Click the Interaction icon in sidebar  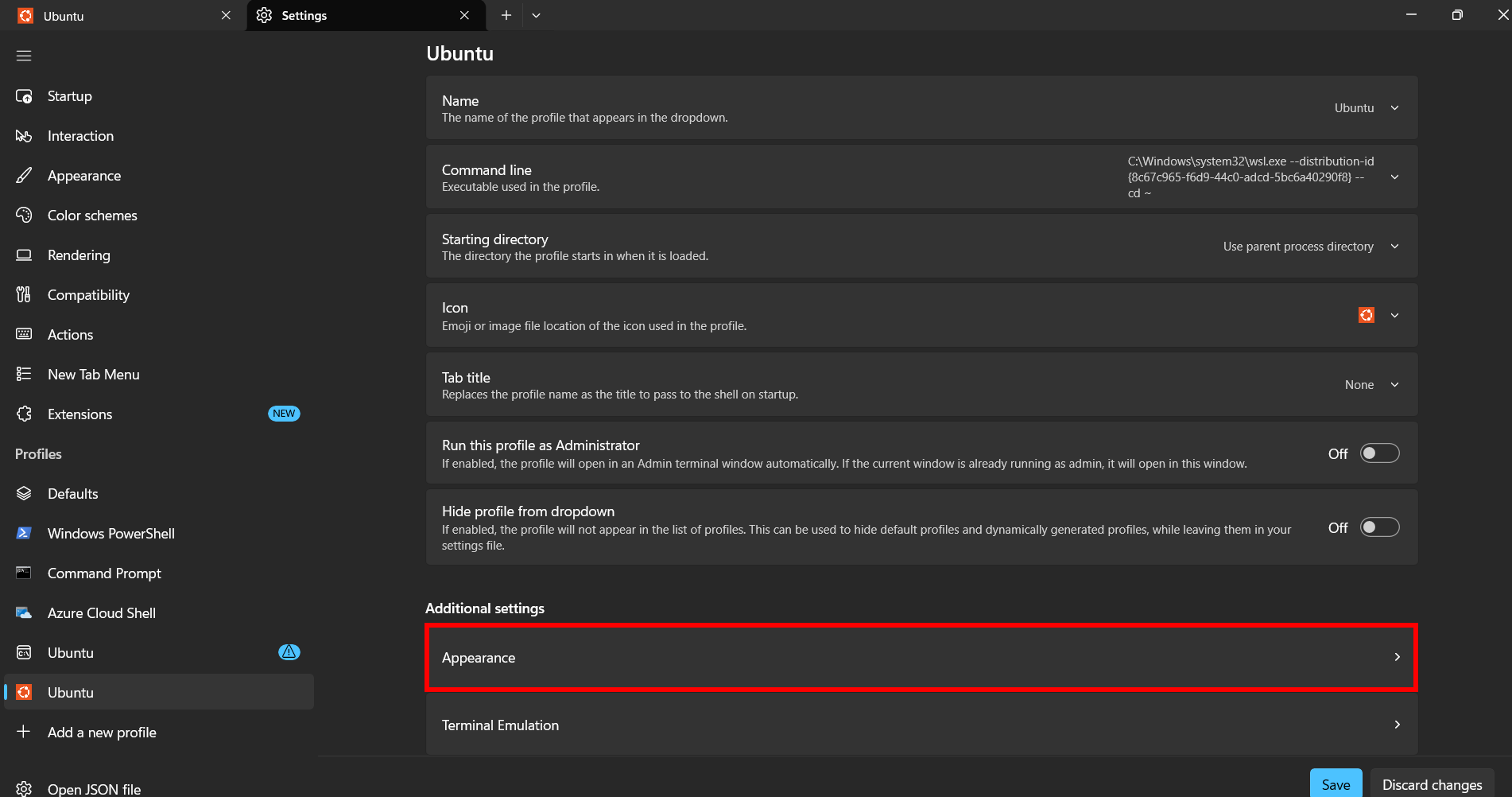[x=24, y=136]
